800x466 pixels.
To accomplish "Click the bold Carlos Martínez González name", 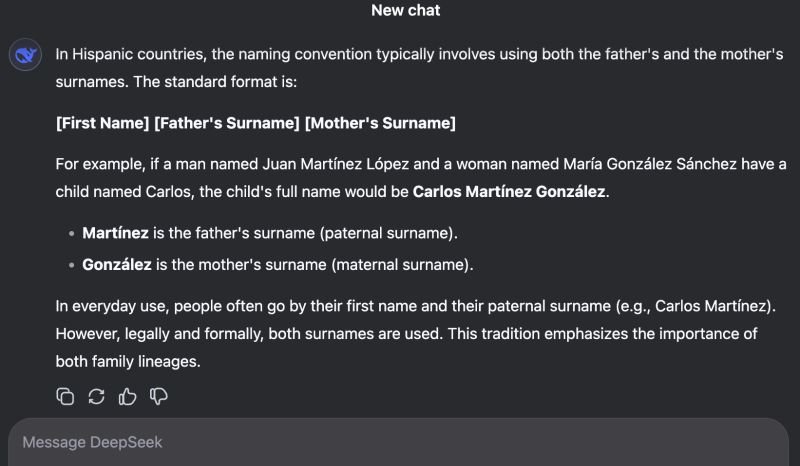I will (x=509, y=191).
